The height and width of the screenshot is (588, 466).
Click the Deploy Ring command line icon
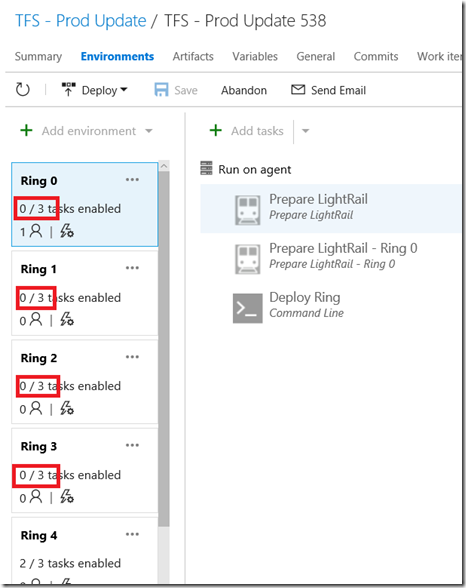point(247,308)
